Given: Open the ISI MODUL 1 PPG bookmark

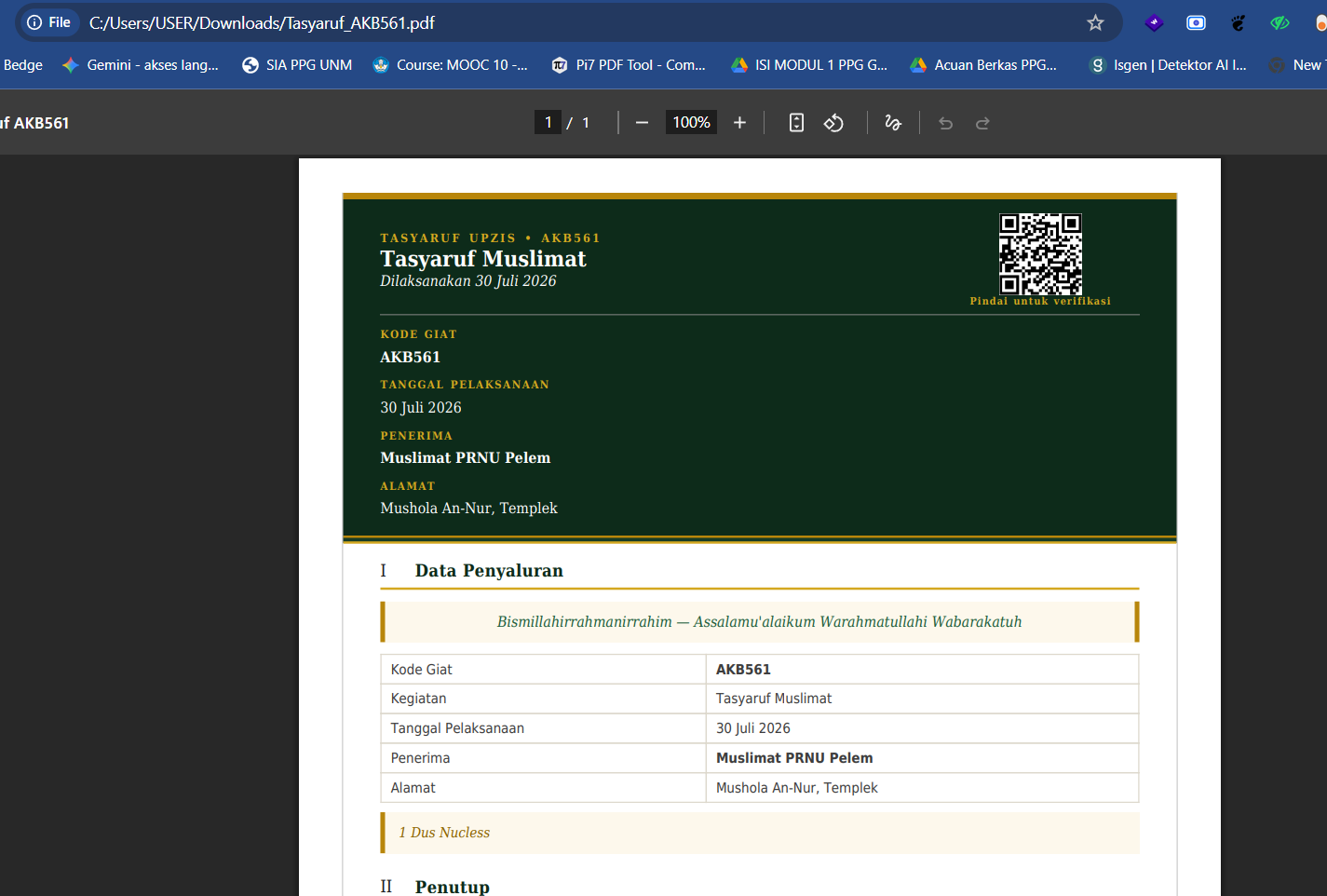Looking at the screenshot, I should (x=809, y=65).
